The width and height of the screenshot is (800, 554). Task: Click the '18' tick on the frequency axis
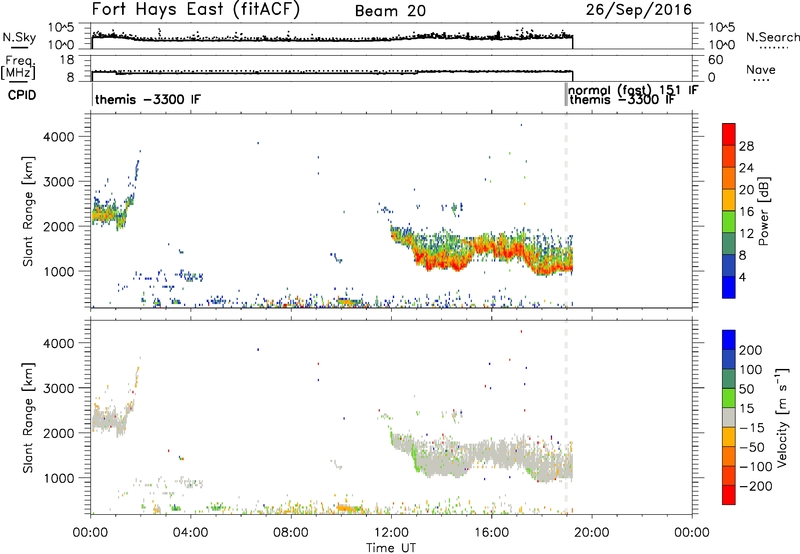pos(67,60)
